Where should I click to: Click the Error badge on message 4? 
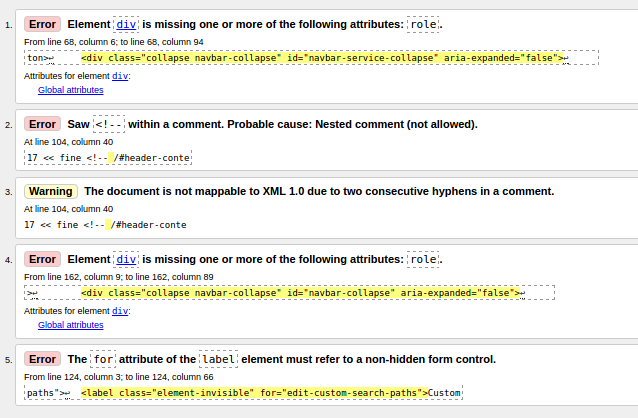(x=42, y=259)
